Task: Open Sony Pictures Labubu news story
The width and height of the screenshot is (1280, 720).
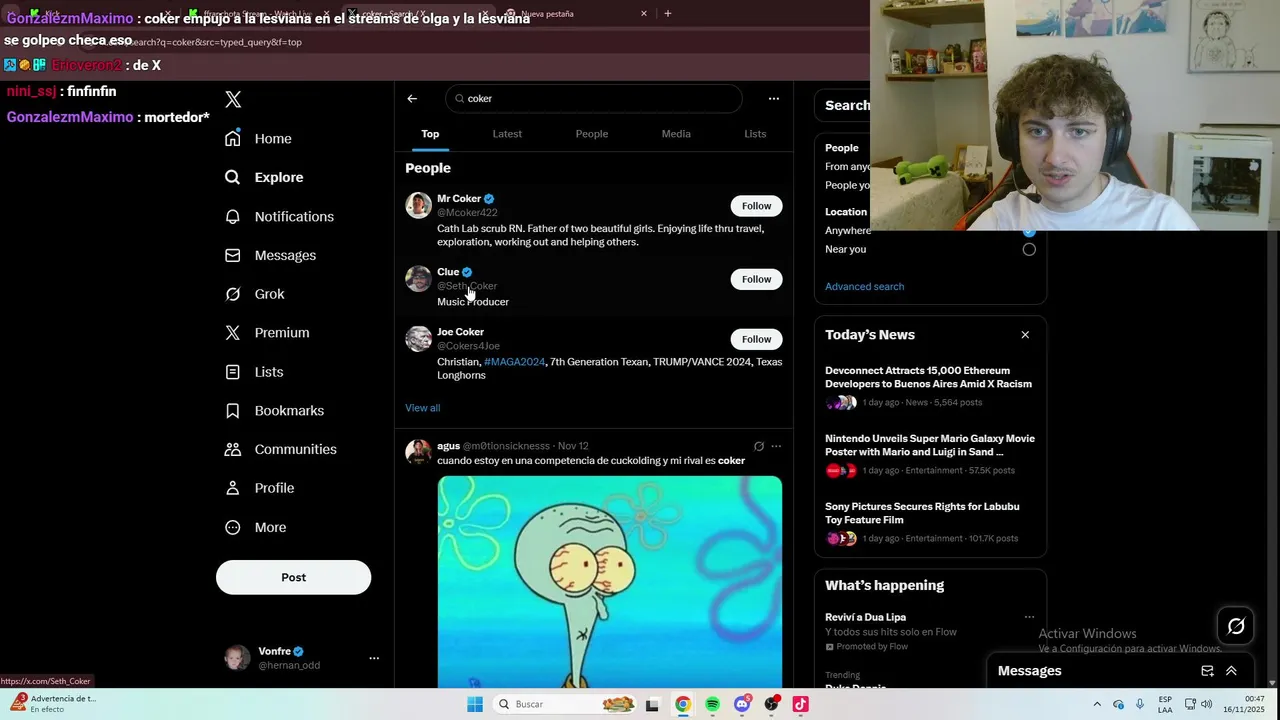Action: [x=930, y=522]
